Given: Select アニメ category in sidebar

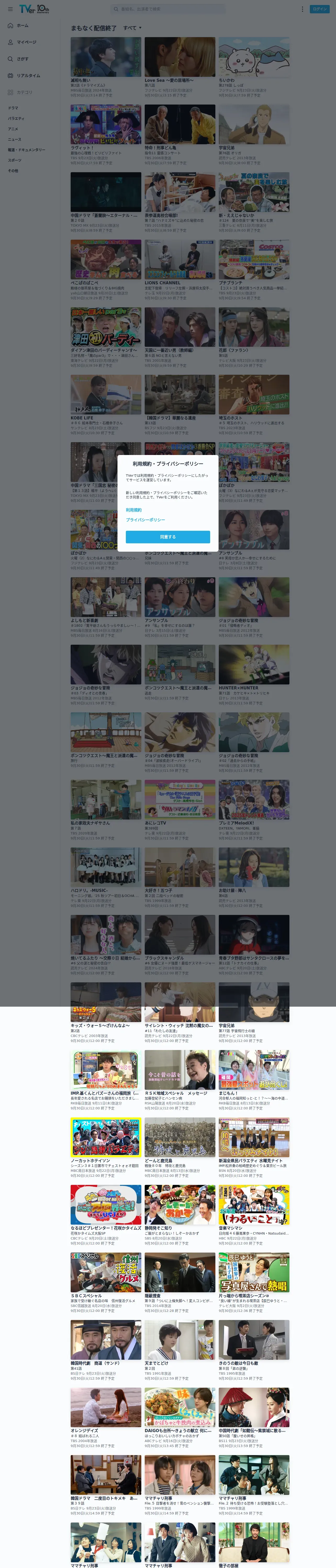Looking at the screenshot, I should pos(13,129).
